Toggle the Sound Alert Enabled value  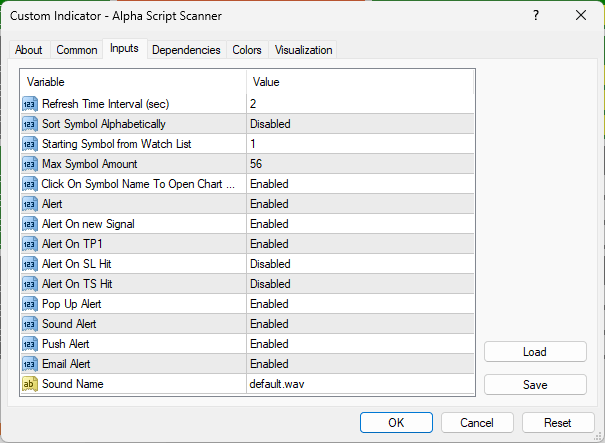[360, 324]
